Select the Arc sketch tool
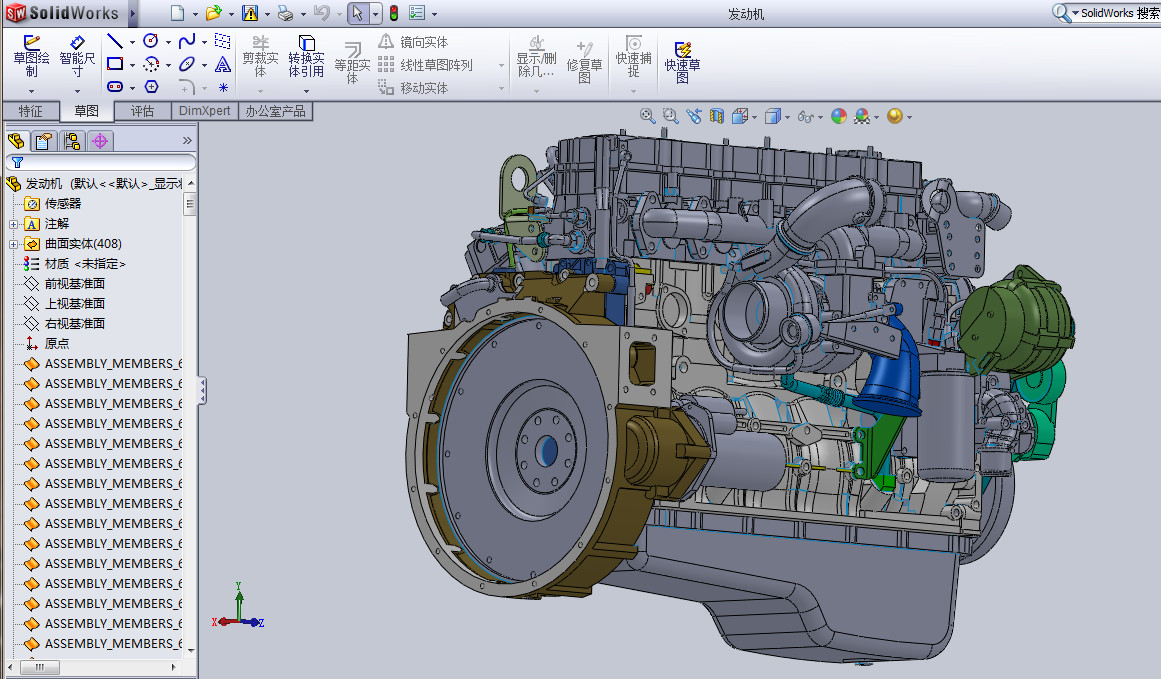The width and height of the screenshot is (1161, 679). pos(151,64)
